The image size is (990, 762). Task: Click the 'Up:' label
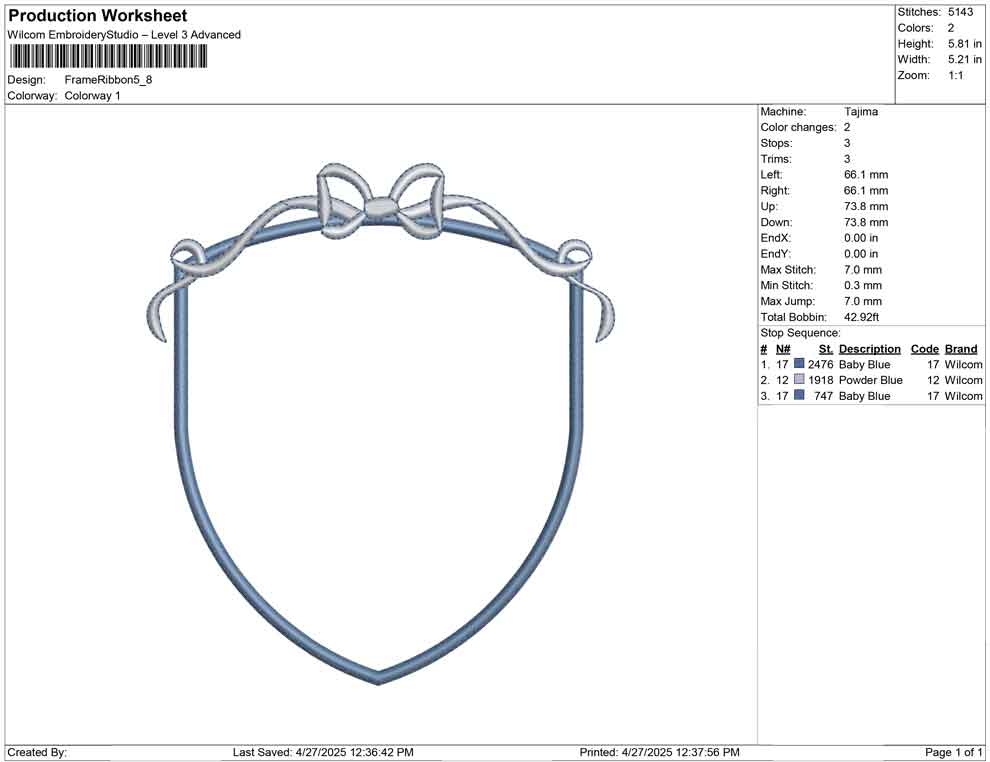click(x=769, y=206)
